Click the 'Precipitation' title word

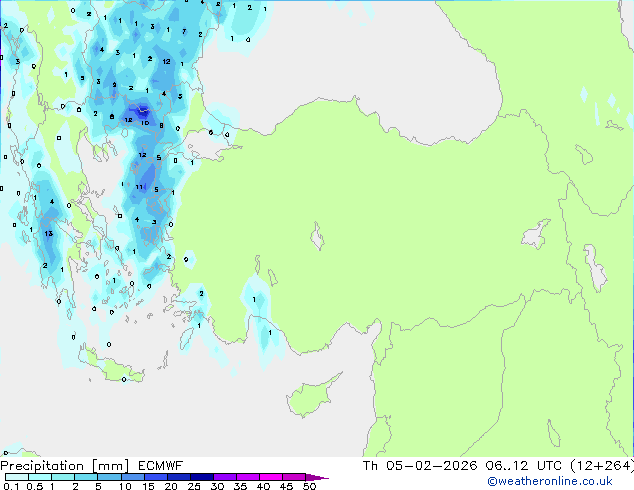click(42, 466)
